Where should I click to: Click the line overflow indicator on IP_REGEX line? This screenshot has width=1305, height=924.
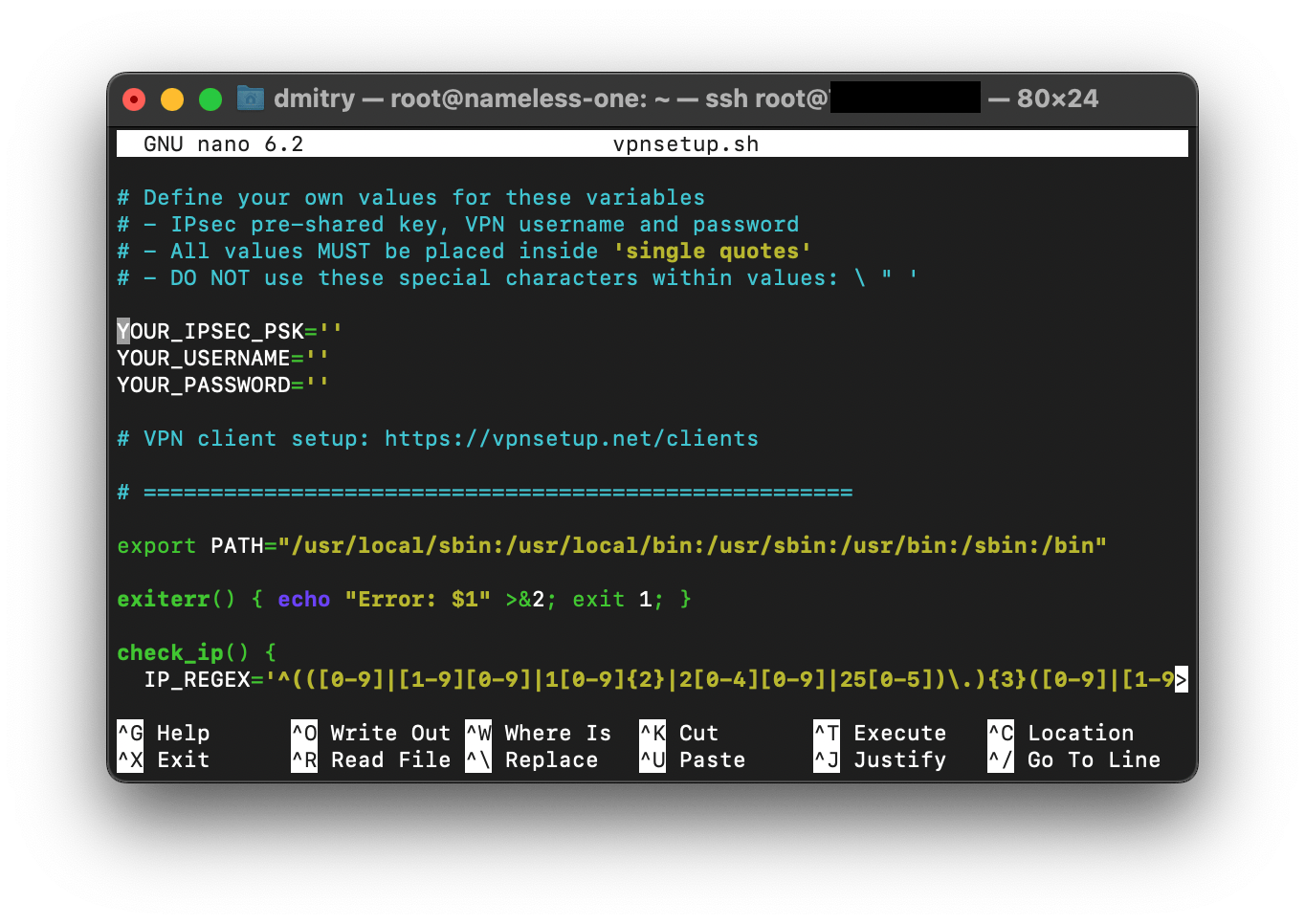tap(1181, 680)
